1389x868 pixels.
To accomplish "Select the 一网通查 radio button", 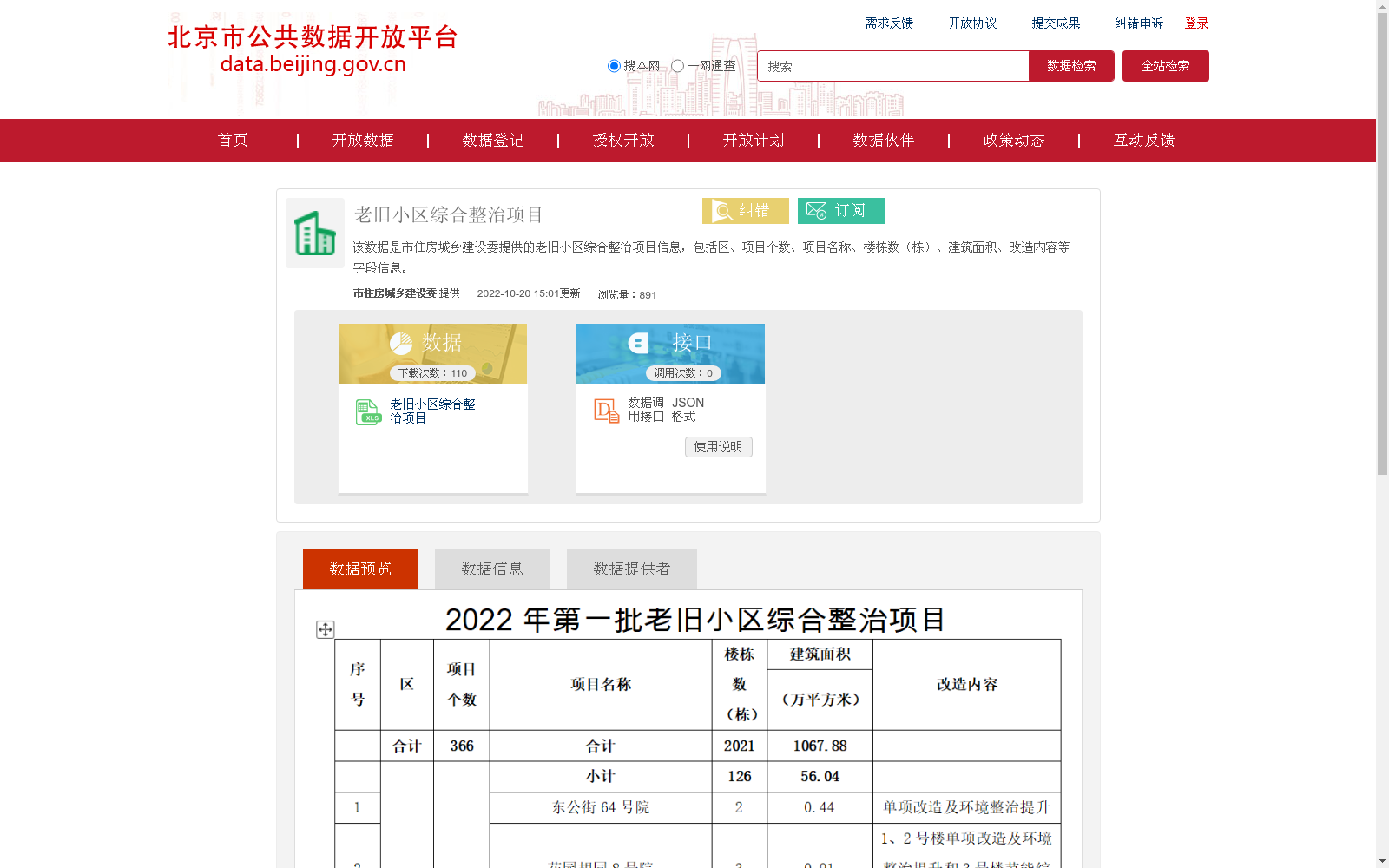I will (677, 66).
